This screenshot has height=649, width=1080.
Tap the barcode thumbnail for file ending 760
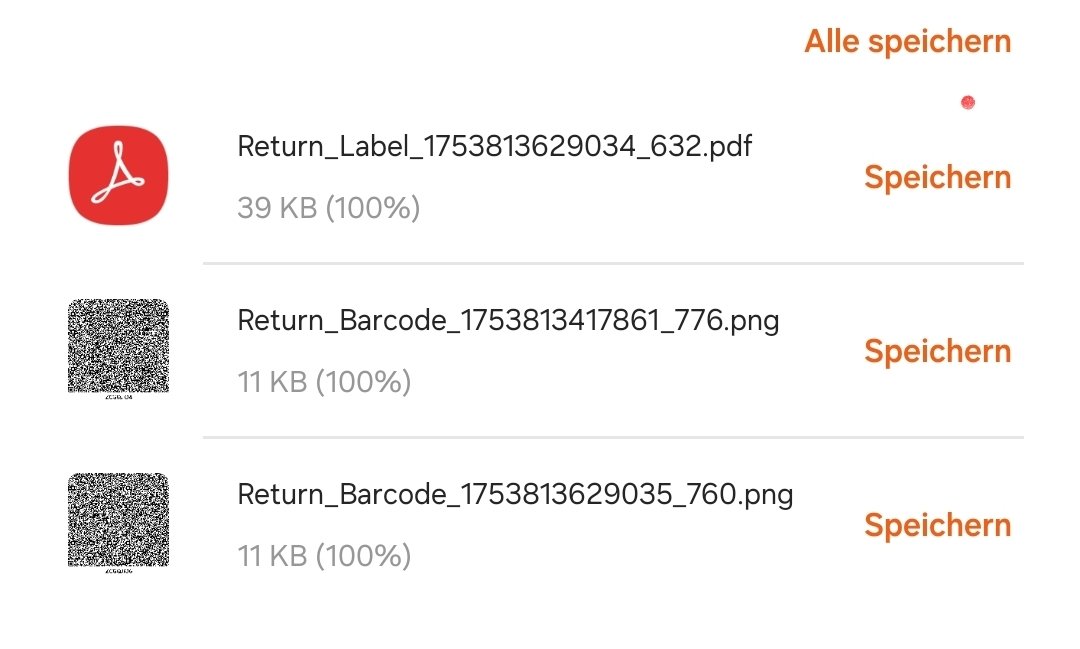(118, 519)
